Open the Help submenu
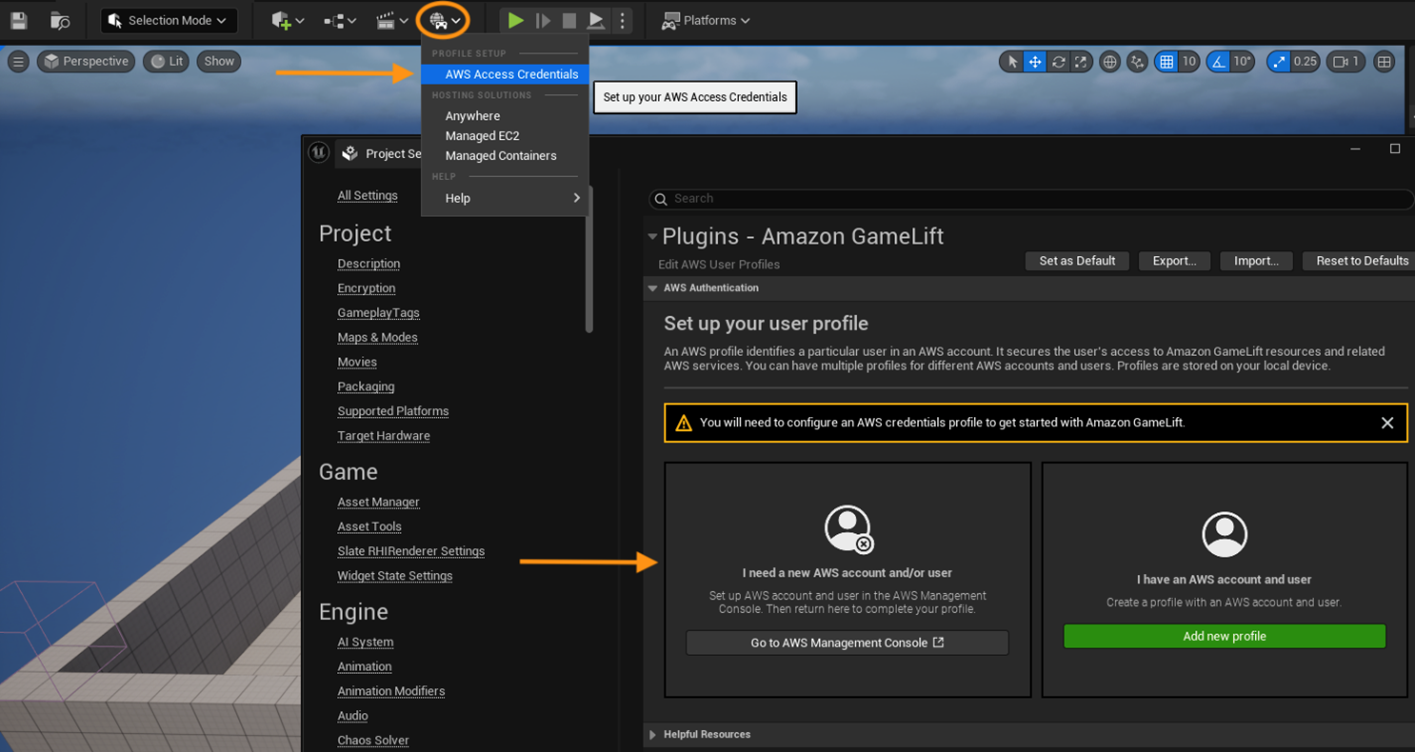This screenshot has height=752, width=1415. [505, 198]
